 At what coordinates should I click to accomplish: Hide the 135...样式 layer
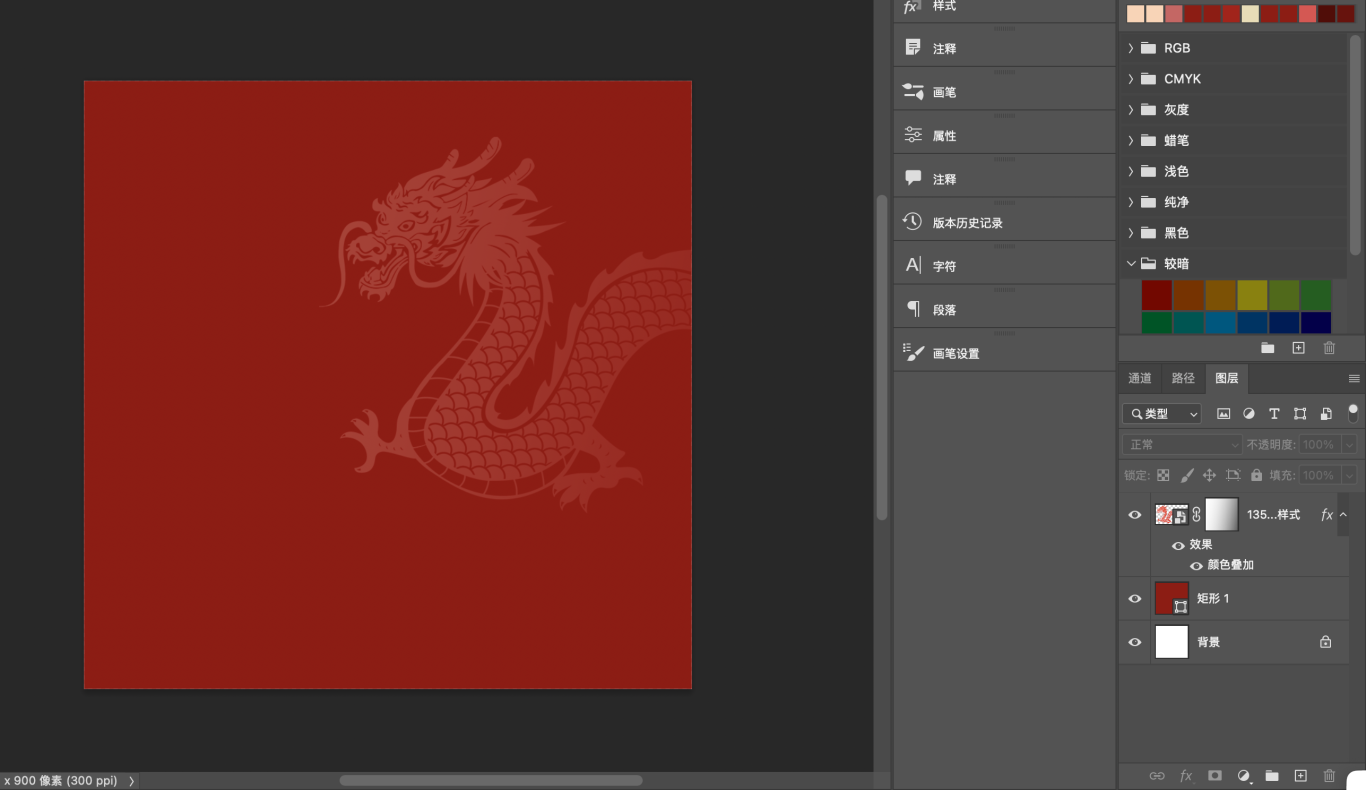1135,515
